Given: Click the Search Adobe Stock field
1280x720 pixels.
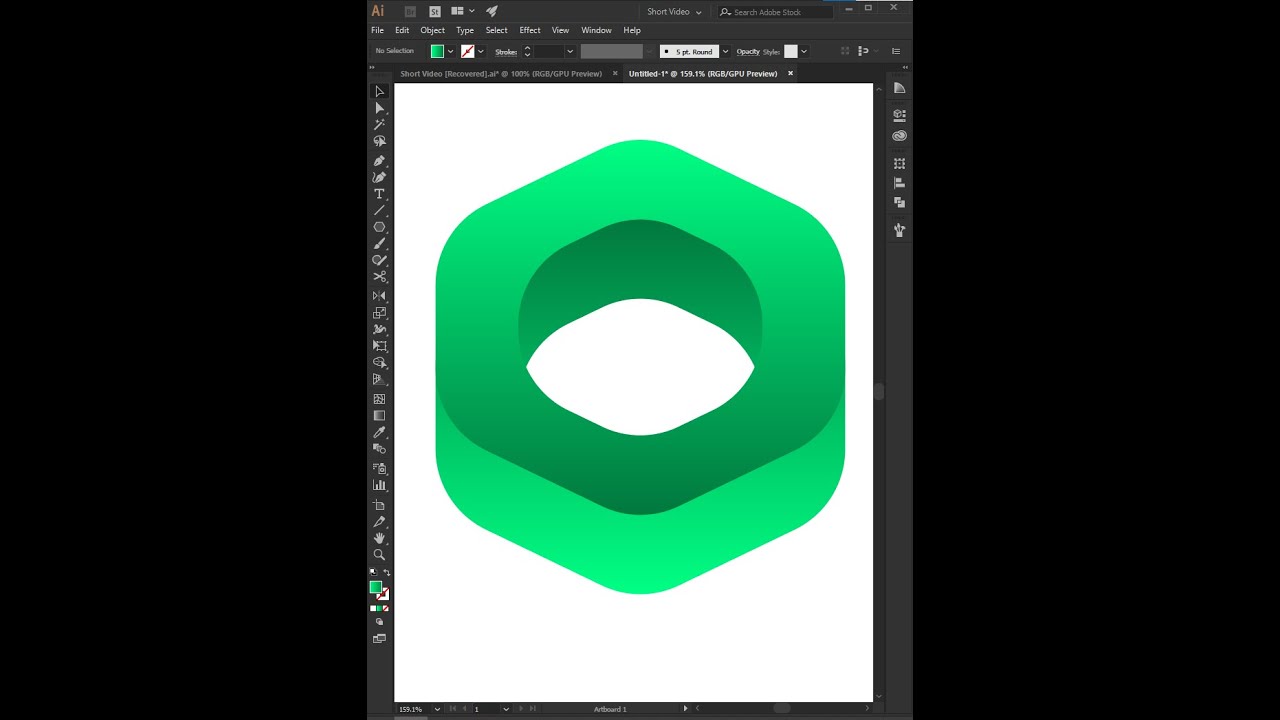Looking at the screenshot, I should pyautogui.click(x=777, y=12).
